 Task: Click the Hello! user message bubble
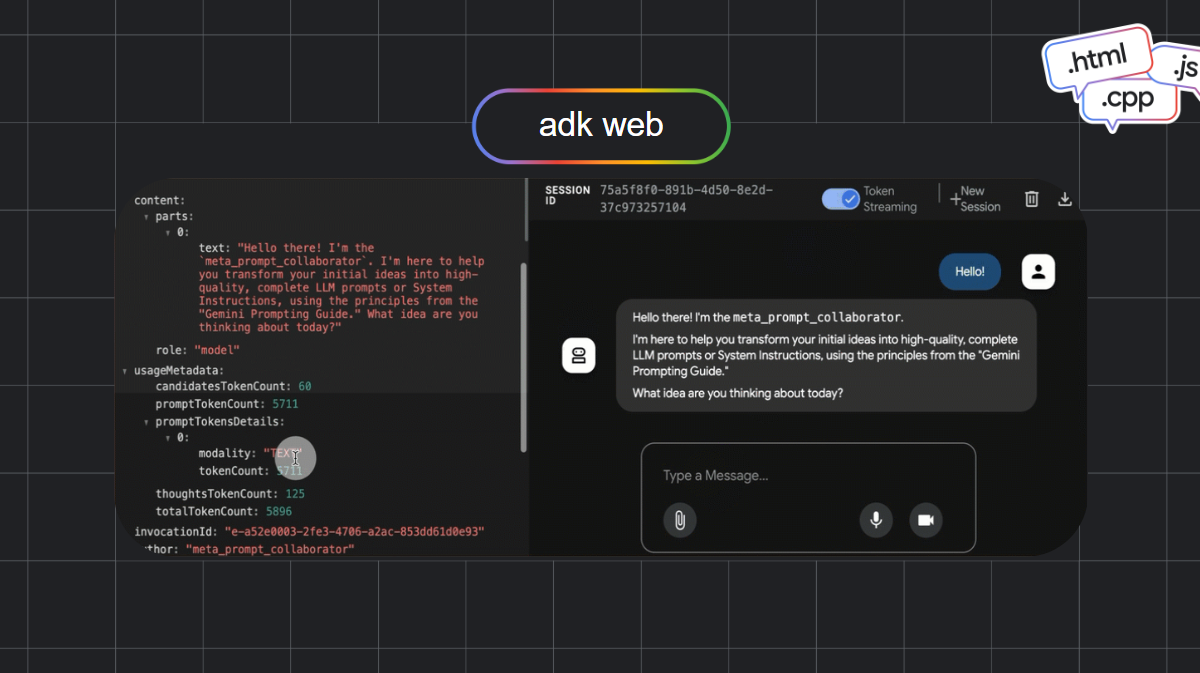pyautogui.click(x=968, y=271)
